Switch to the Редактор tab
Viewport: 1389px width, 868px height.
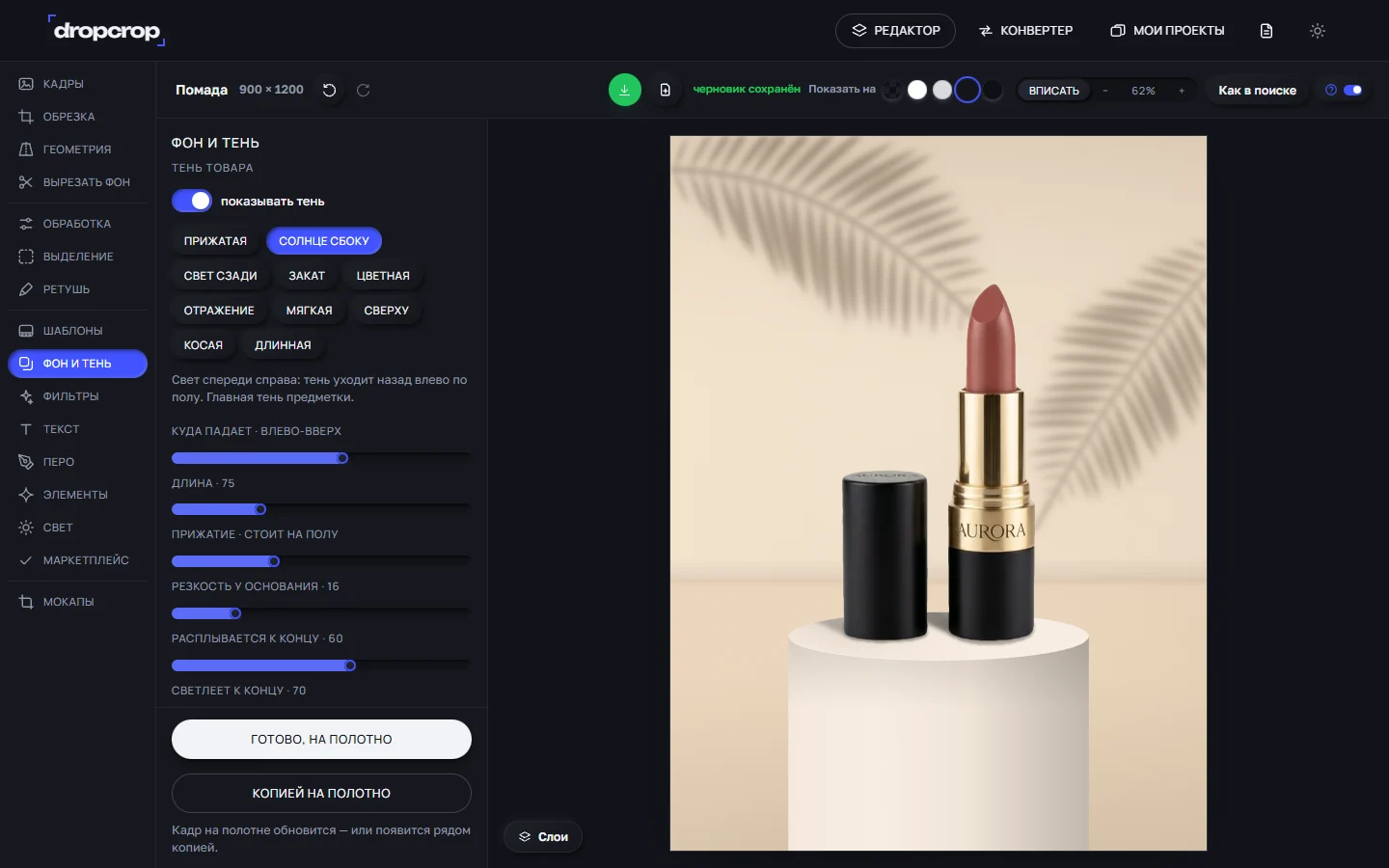(x=895, y=31)
